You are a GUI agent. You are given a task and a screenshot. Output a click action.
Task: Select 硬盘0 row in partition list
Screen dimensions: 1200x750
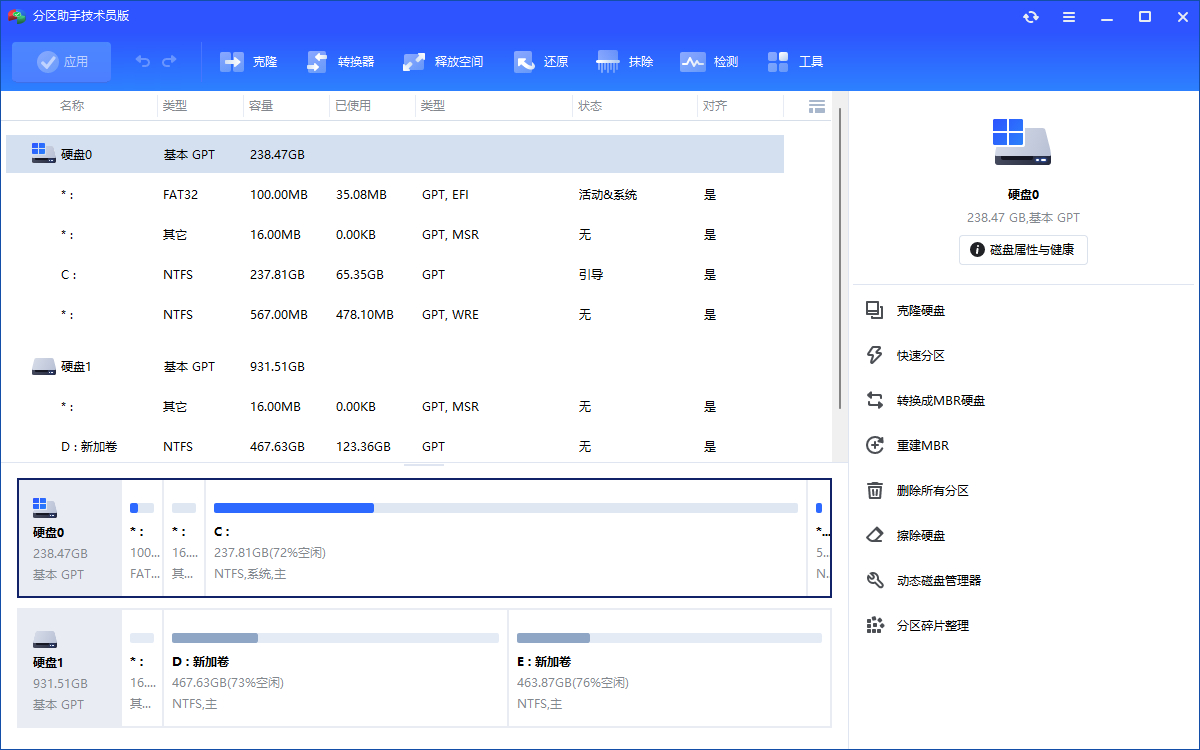tap(395, 155)
